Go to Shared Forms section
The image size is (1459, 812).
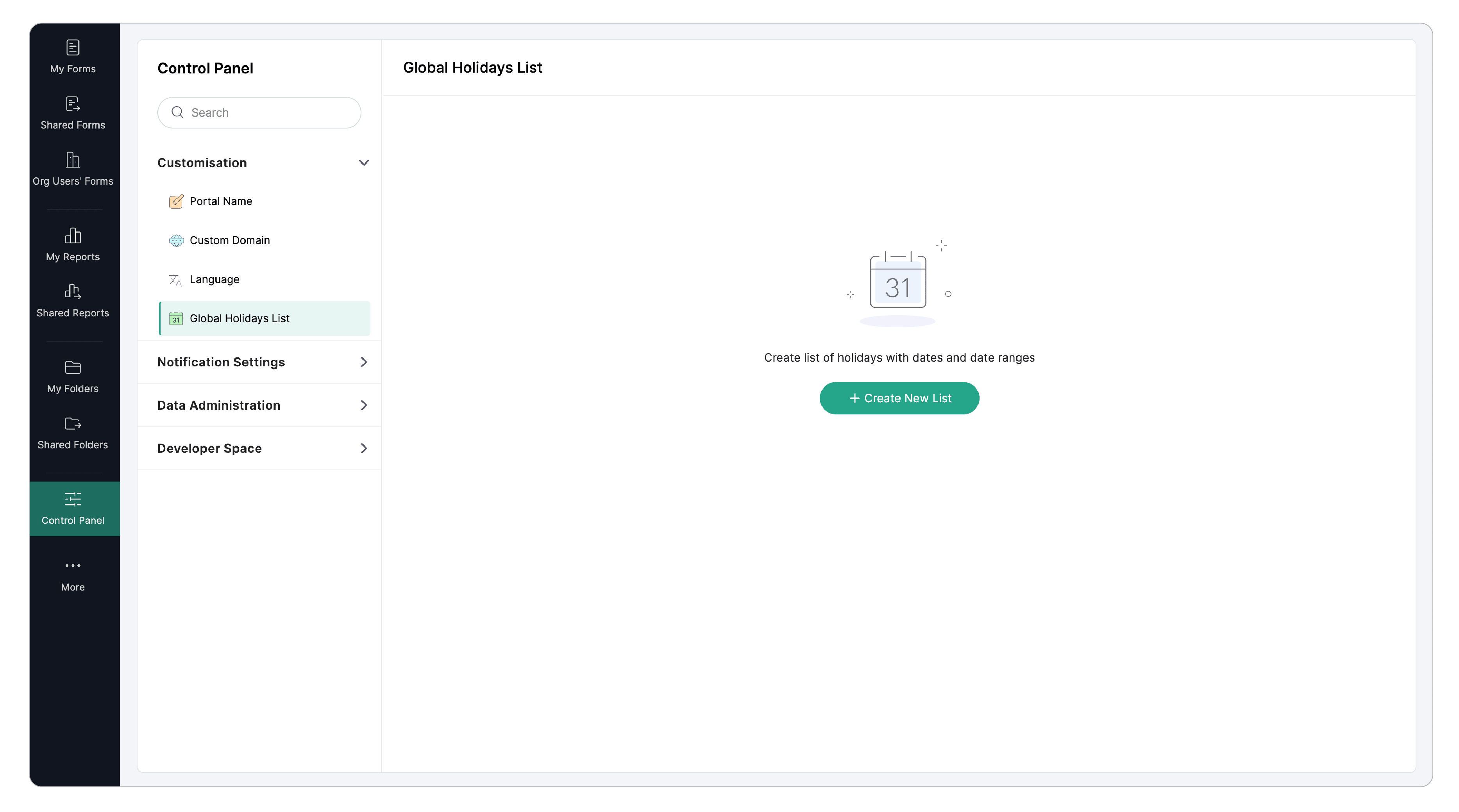point(73,113)
